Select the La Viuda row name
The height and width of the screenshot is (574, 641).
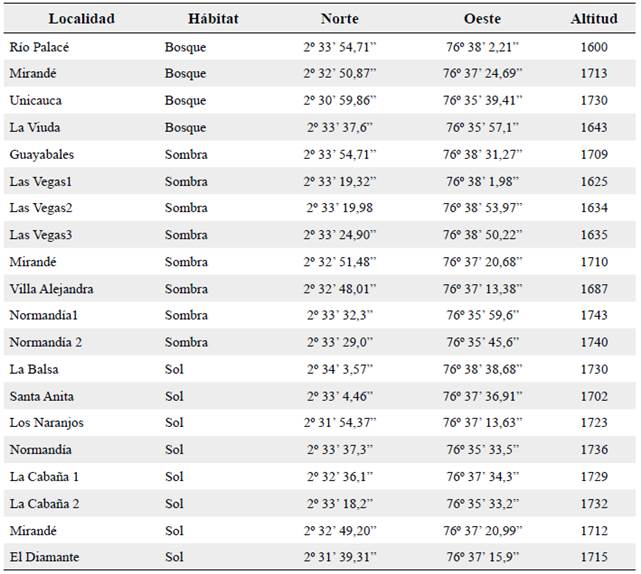36,127
